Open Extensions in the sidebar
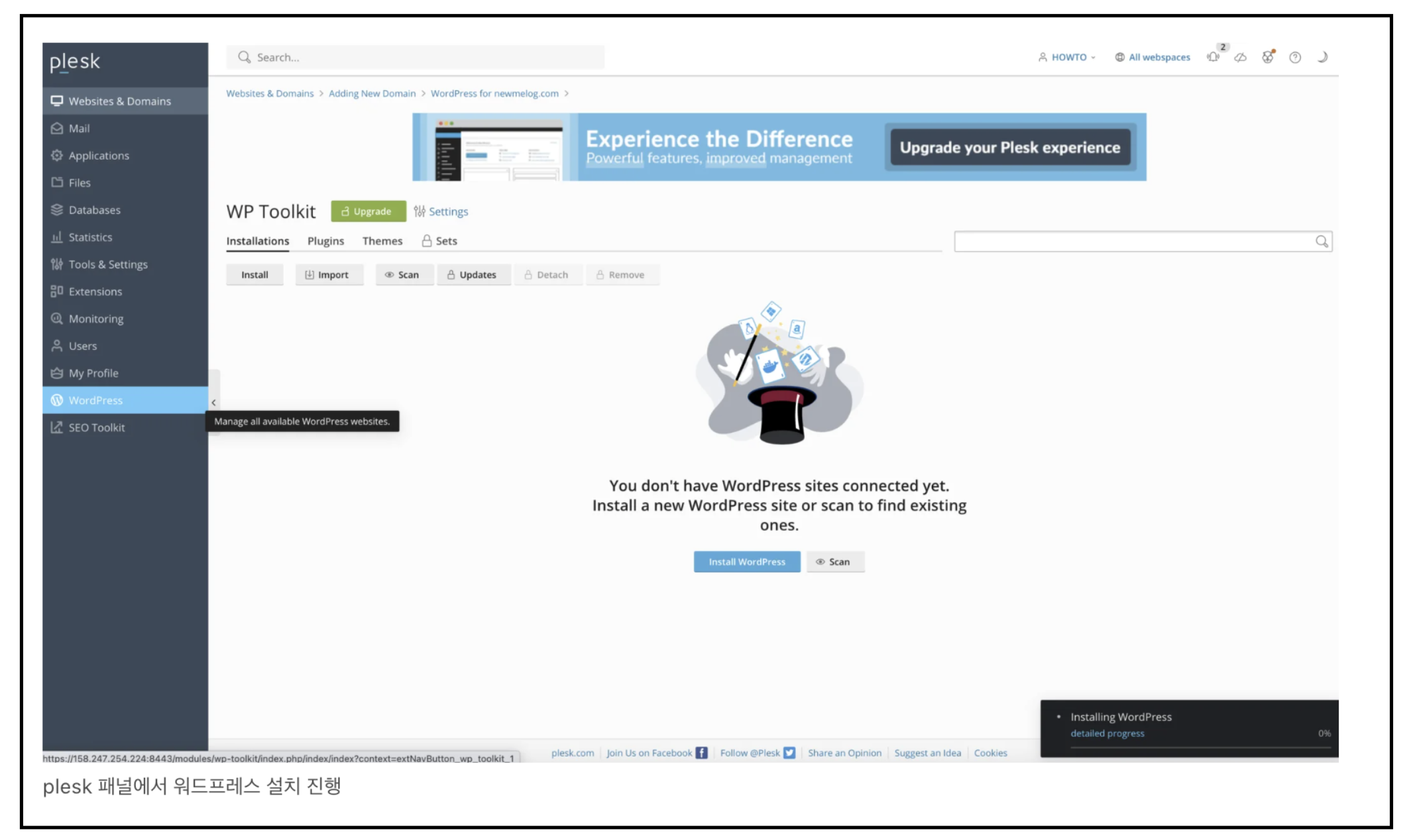The width and height of the screenshot is (1405, 840). point(95,291)
